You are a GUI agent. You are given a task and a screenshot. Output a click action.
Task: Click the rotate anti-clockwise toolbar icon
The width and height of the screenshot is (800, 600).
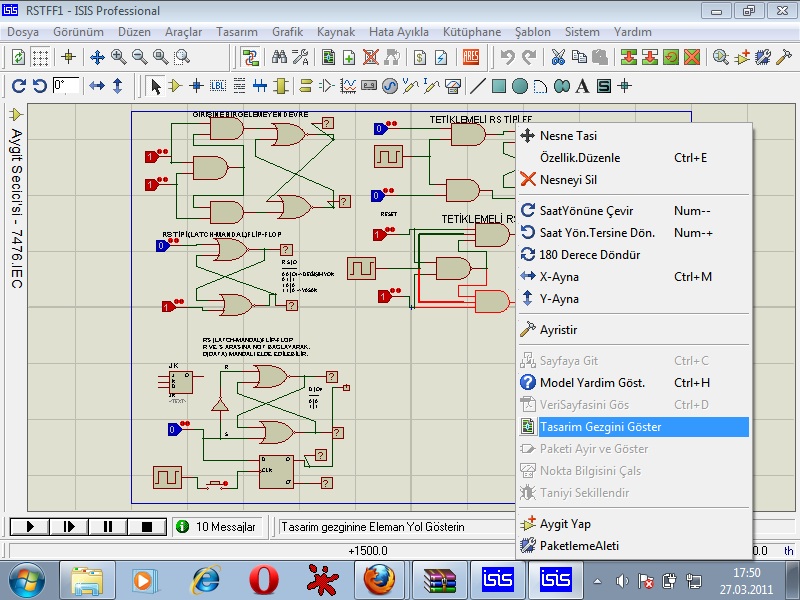[40, 86]
